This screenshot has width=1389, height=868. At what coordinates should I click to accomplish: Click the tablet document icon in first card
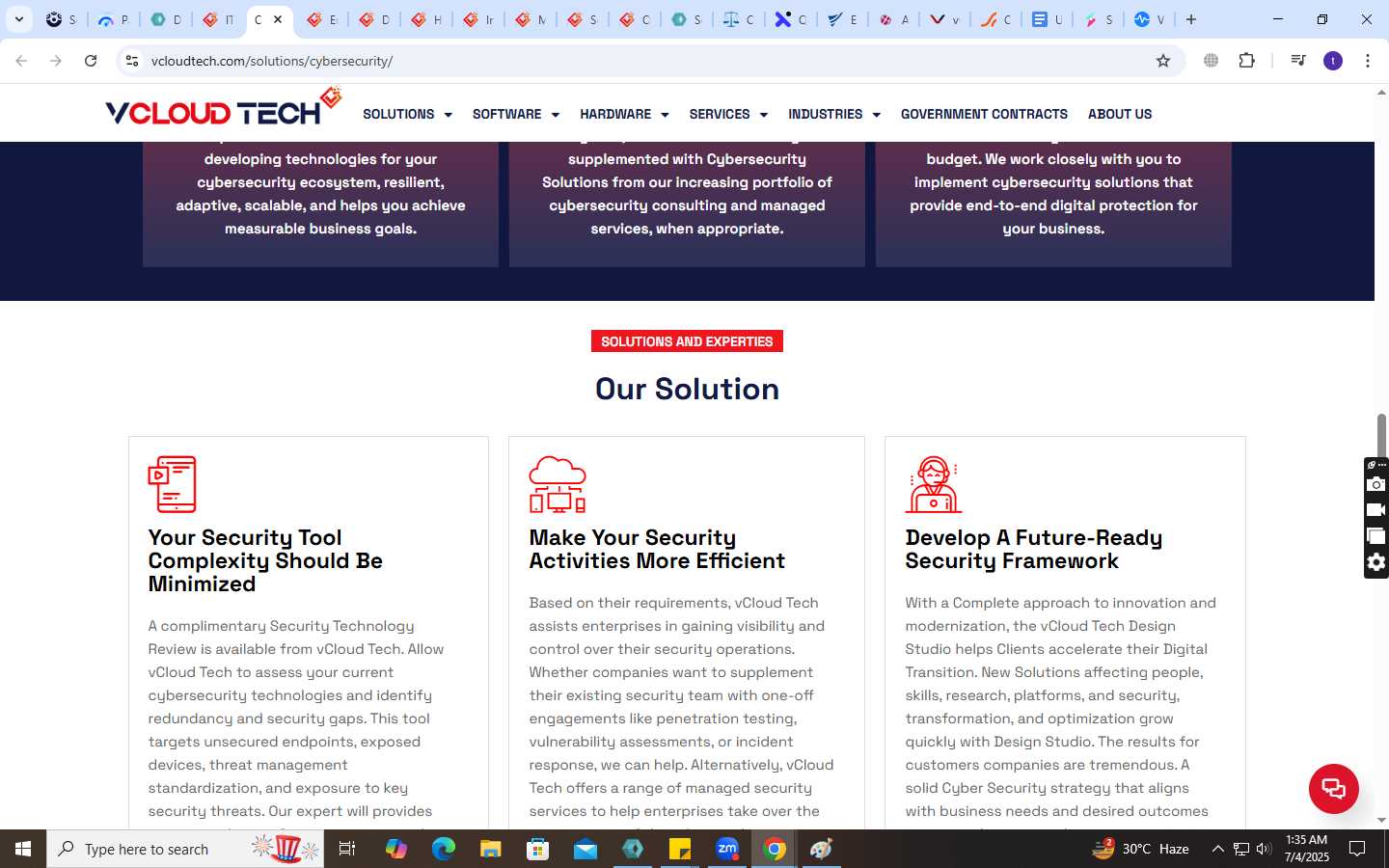pyautogui.click(x=172, y=484)
